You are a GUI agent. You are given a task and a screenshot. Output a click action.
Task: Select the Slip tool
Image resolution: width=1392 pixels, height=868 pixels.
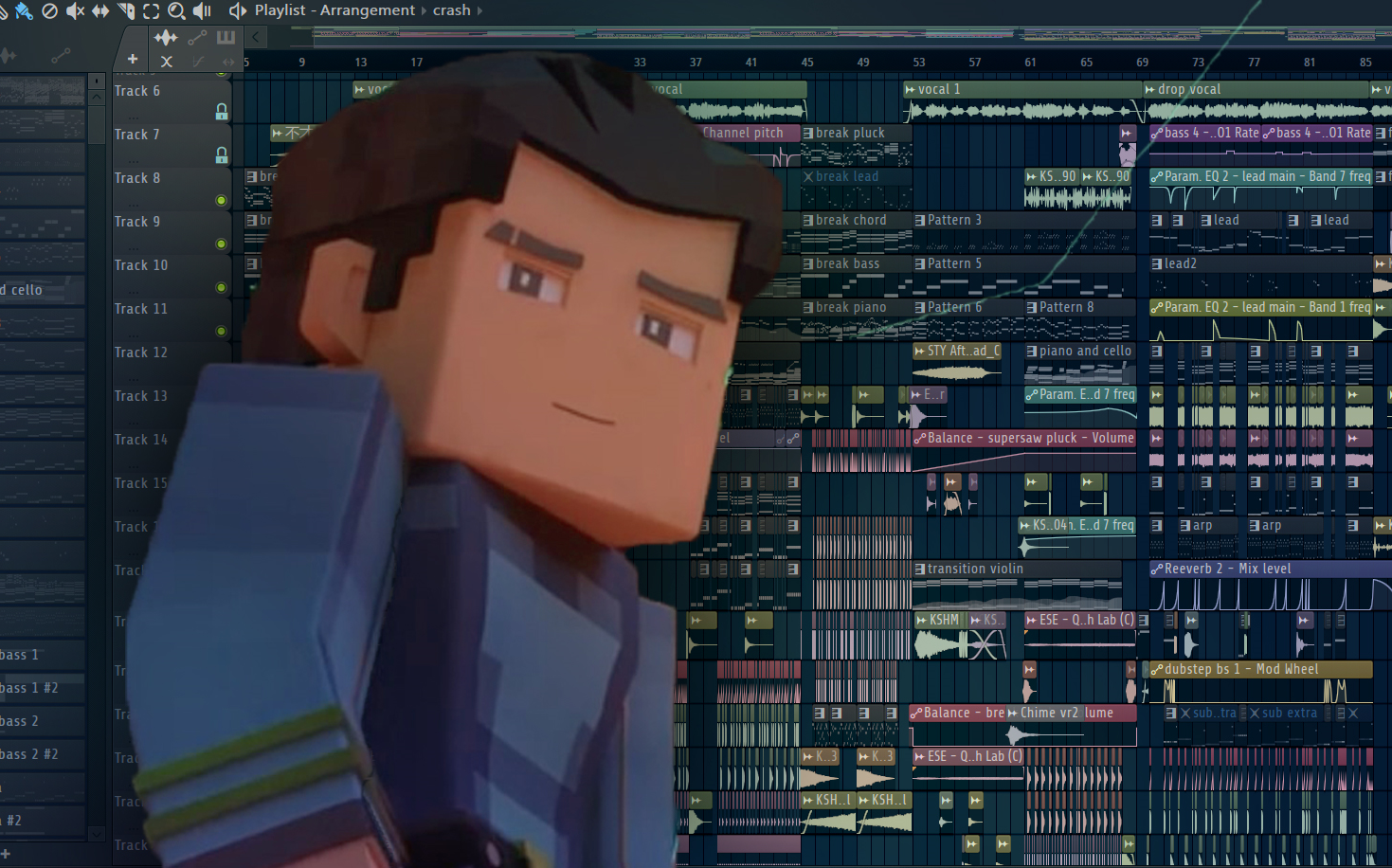(100, 10)
